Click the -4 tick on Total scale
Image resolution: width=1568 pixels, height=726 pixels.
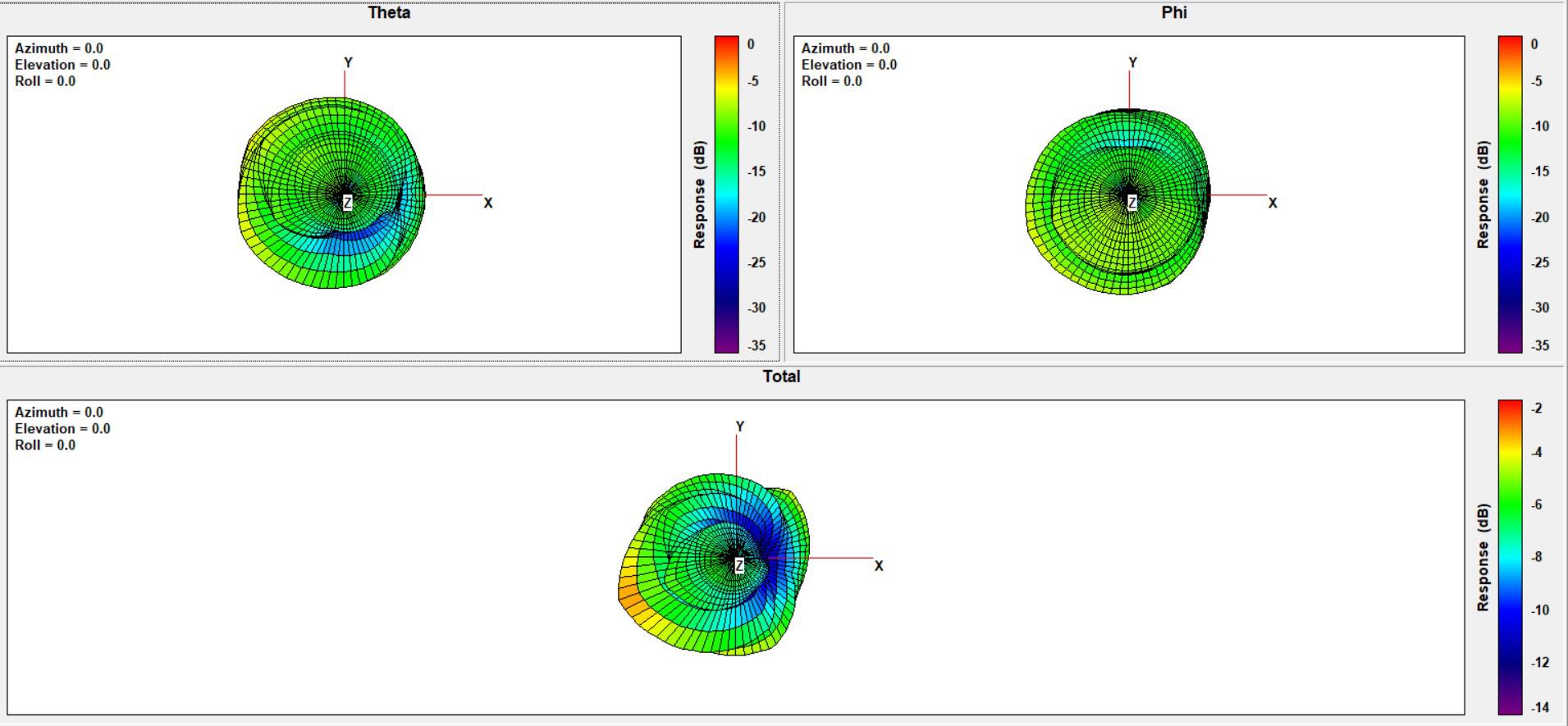click(1536, 452)
